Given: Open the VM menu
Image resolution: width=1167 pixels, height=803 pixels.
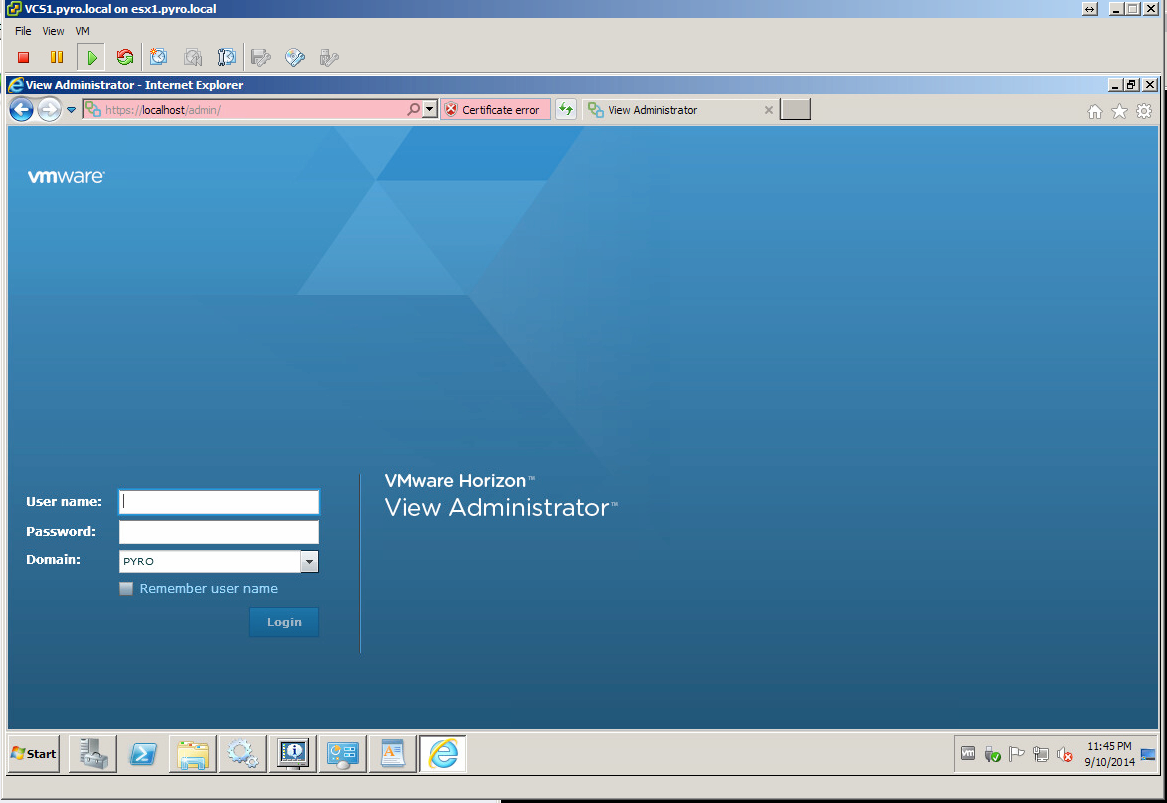Looking at the screenshot, I should click(82, 31).
